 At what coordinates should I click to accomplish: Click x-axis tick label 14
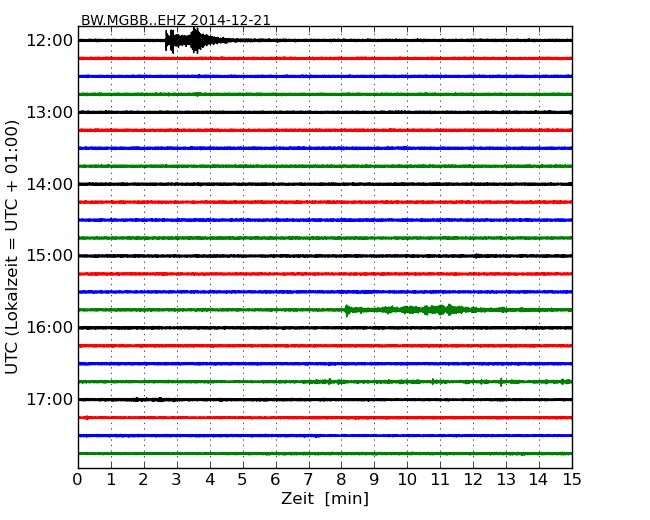538,480
